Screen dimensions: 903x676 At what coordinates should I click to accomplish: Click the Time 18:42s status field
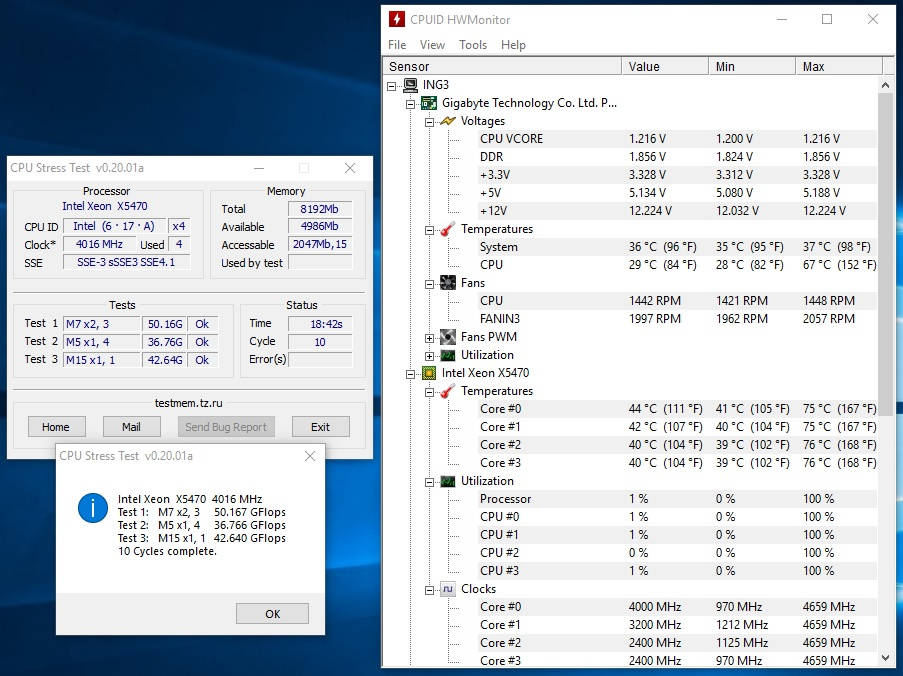(320, 324)
